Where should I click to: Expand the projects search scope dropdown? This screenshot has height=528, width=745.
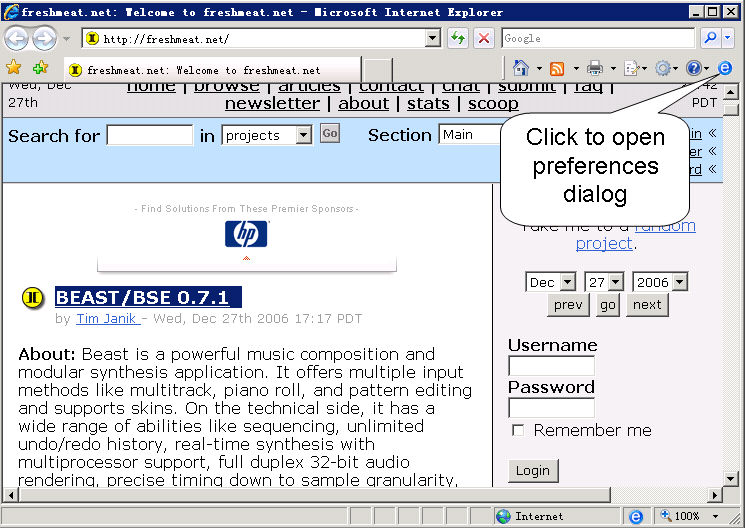(304, 135)
